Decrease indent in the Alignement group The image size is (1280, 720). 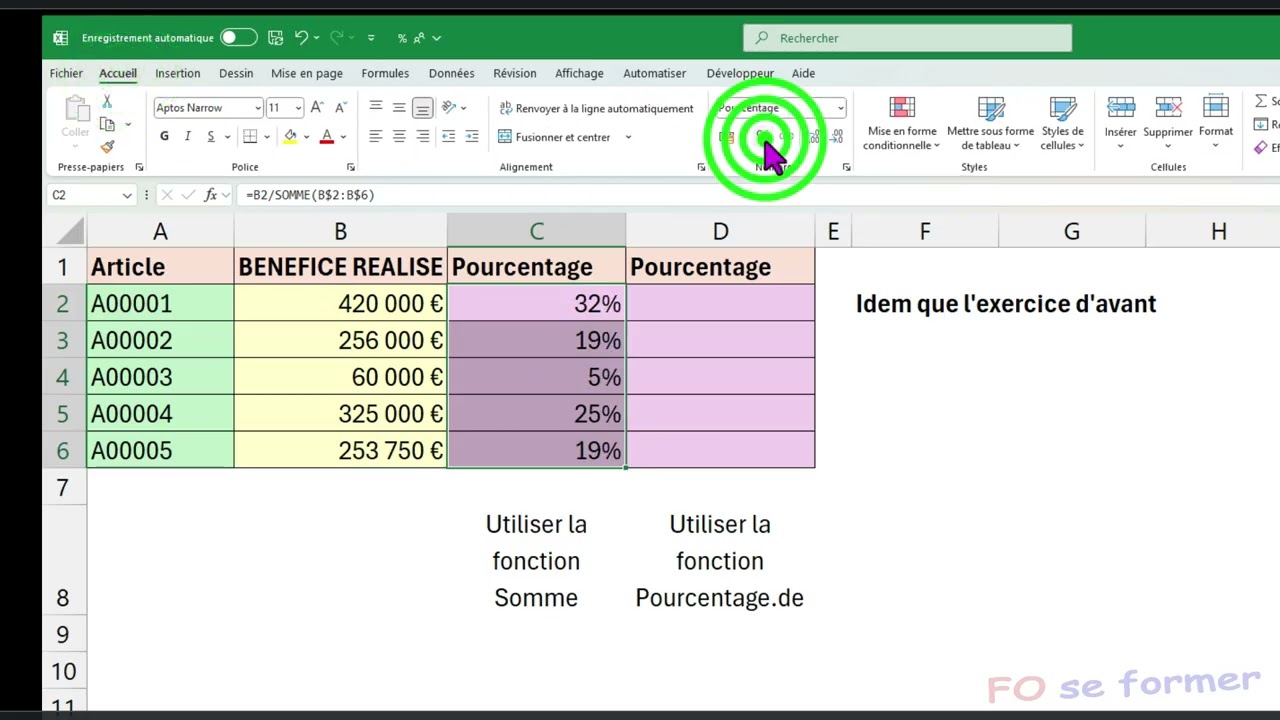(x=448, y=137)
